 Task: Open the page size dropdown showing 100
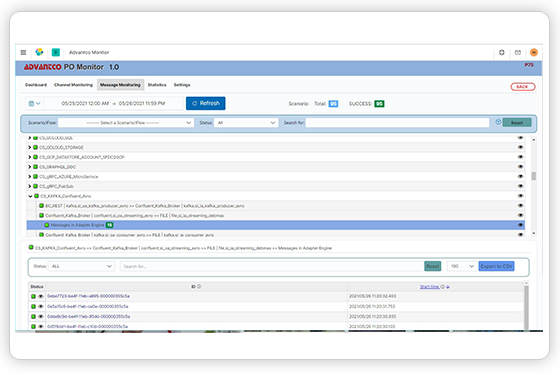point(461,266)
